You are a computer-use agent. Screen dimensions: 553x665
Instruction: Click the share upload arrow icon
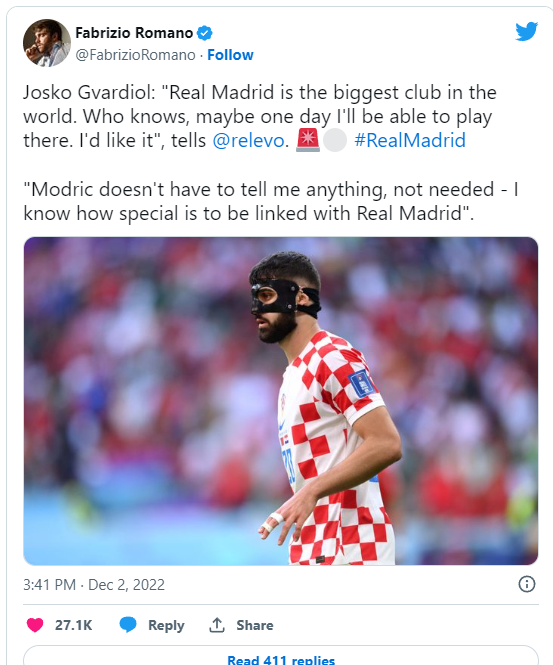[217, 625]
